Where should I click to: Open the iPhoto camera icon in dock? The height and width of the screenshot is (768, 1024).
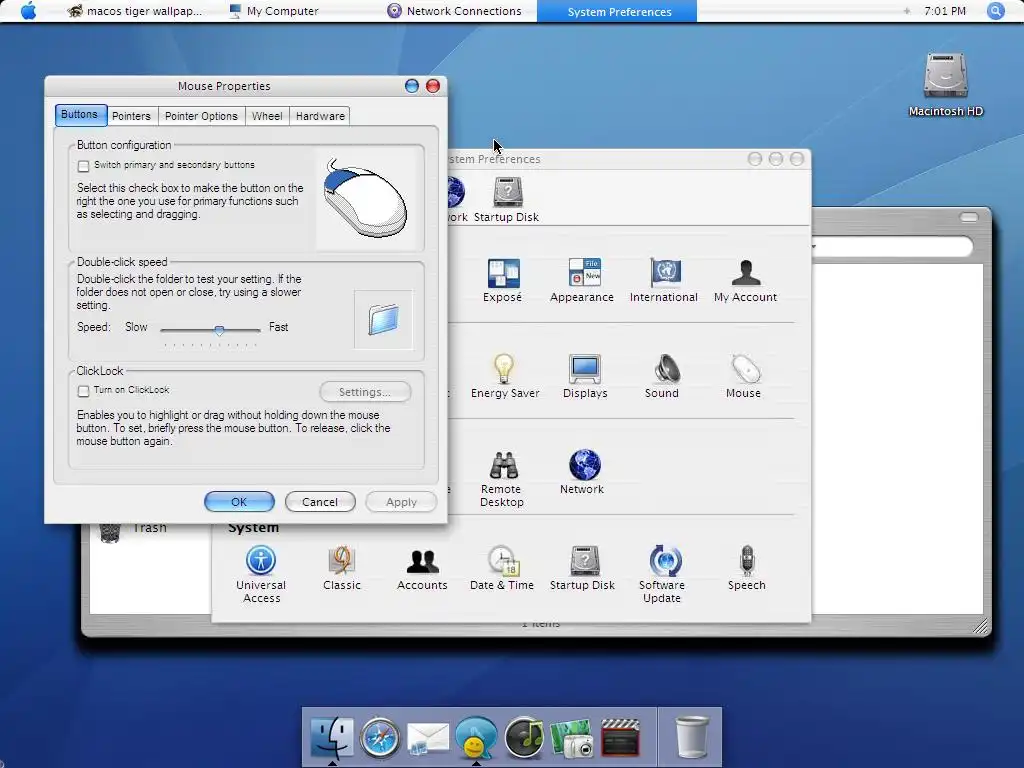click(x=572, y=738)
